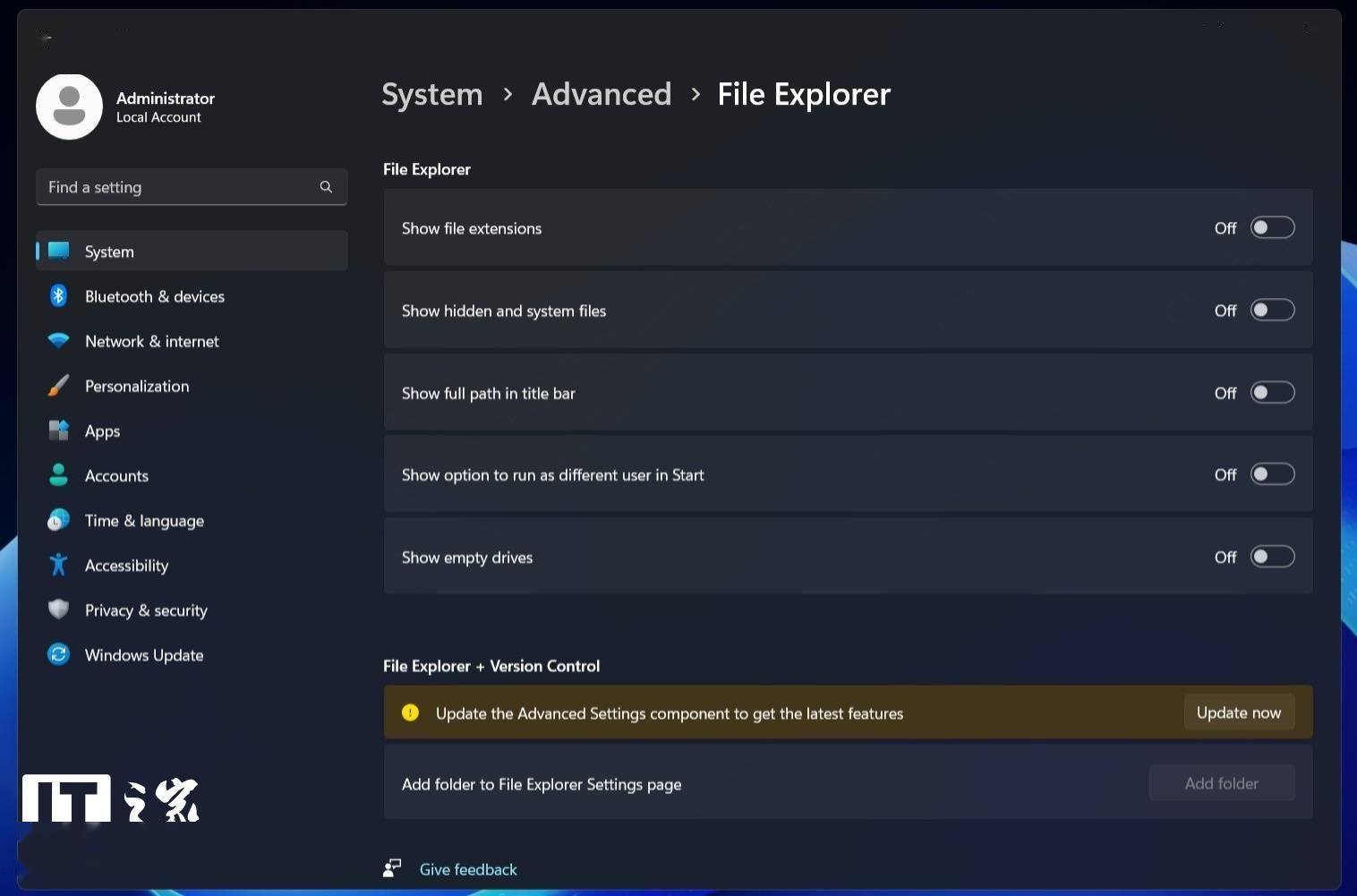Image resolution: width=1357 pixels, height=896 pixels.
Task: Click File Explorer + Version Control heading
Action: 491,666
